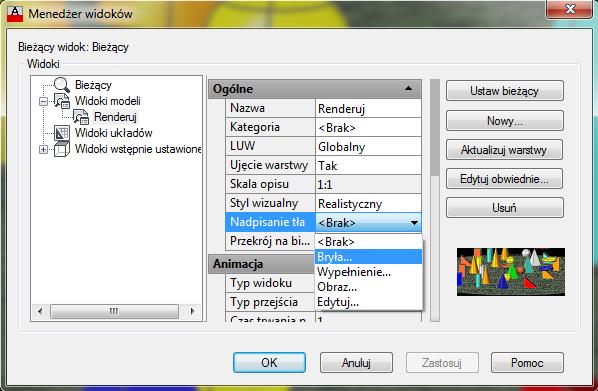Cancel with the Anuluj button

[356, 362]
